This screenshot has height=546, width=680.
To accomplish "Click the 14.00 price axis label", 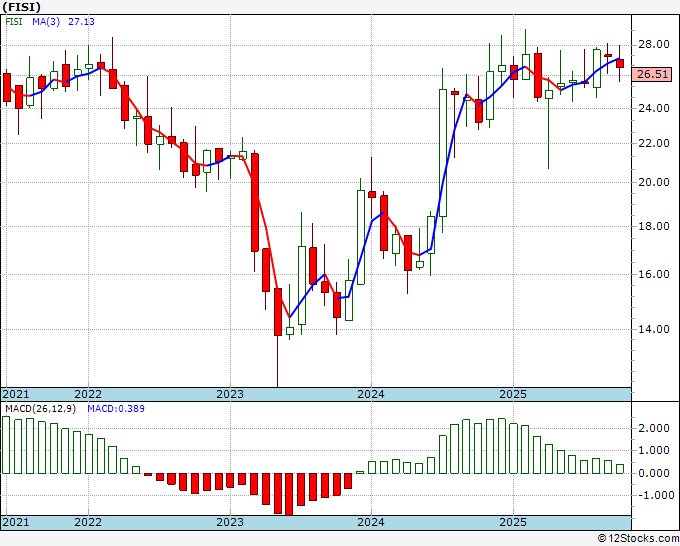I will [654, 329].
